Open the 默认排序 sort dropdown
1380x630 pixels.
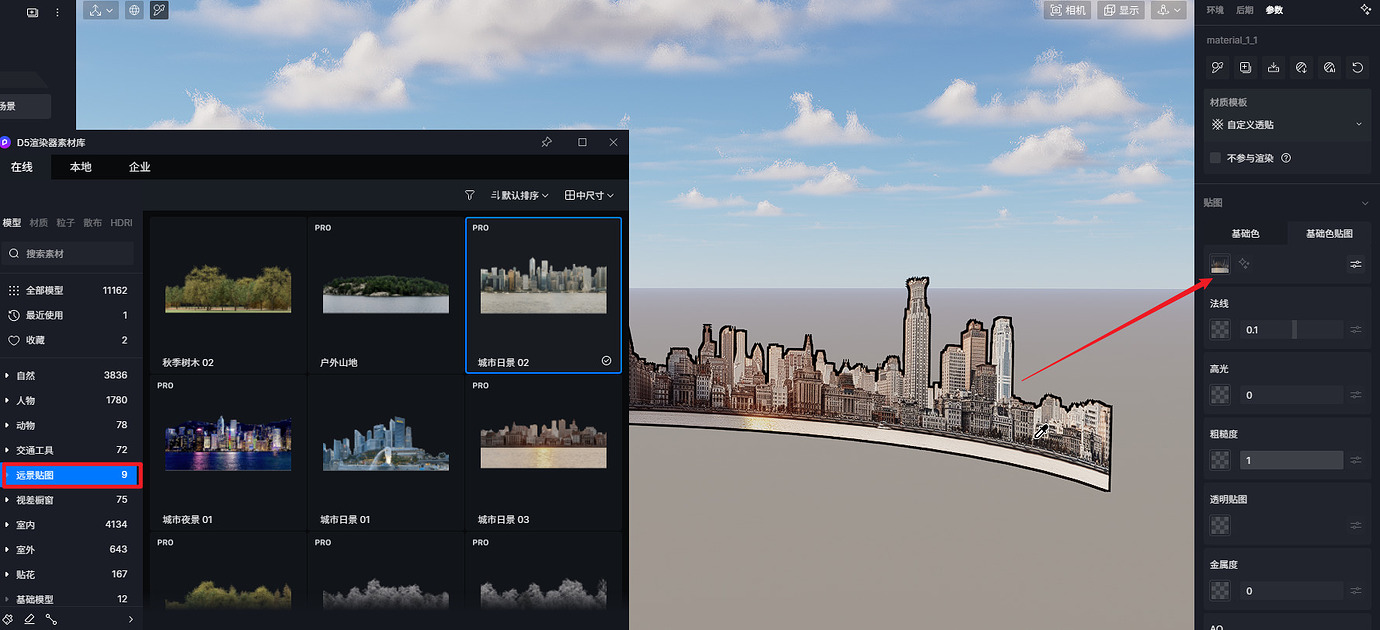[519, 195]
